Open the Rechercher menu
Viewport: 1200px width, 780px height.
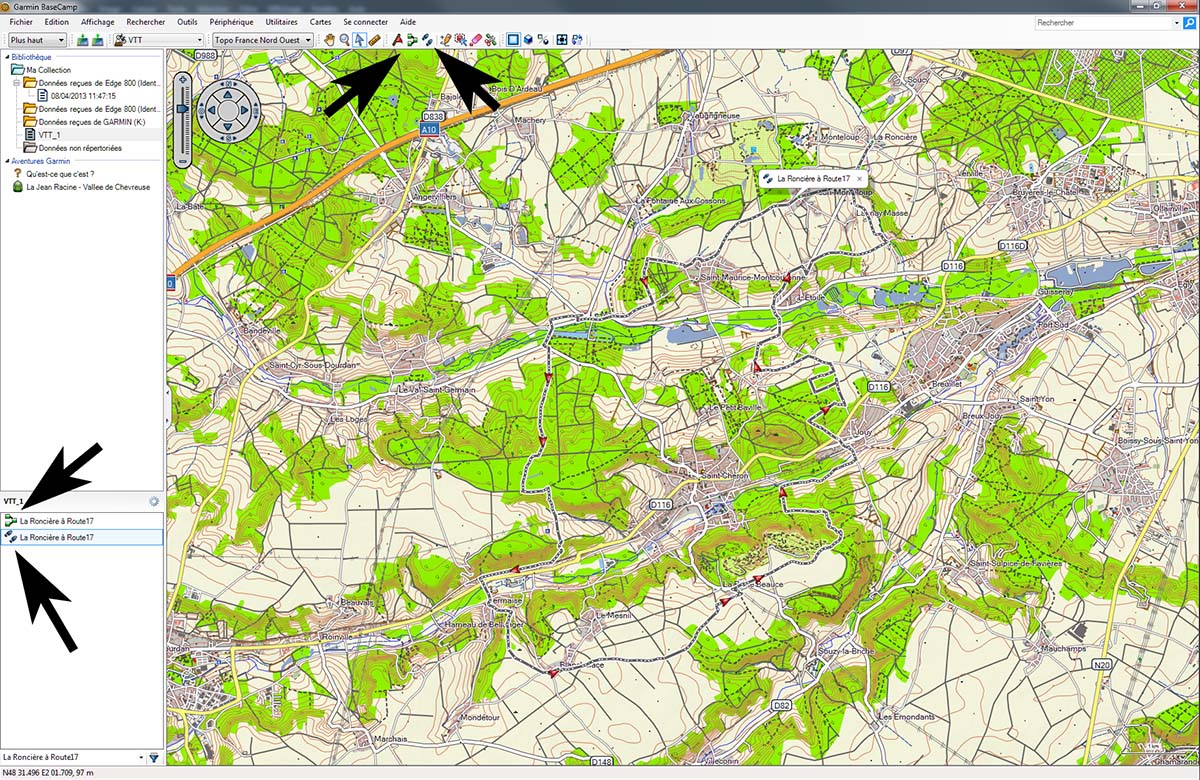[x=146, y=22]
